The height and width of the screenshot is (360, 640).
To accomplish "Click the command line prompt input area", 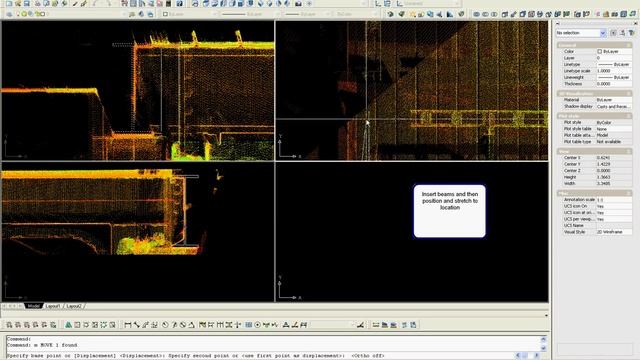I will 261,356.
